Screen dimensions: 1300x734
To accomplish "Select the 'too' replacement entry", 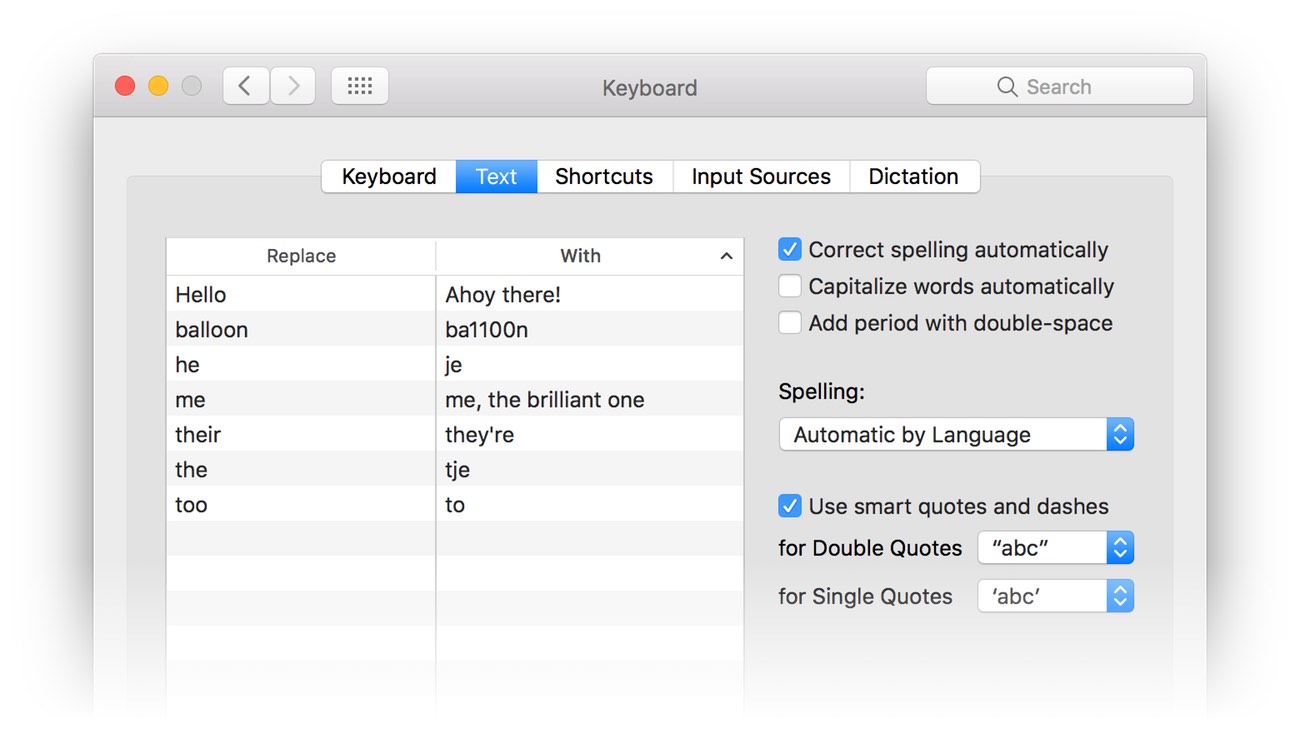I will pos(455,504).
